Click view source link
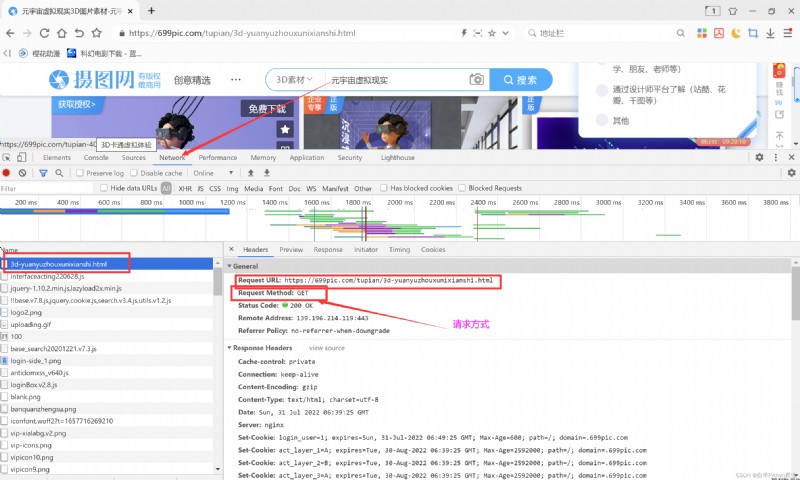The height and width of the screenshot is (480, 800). [x=327, y=348]
